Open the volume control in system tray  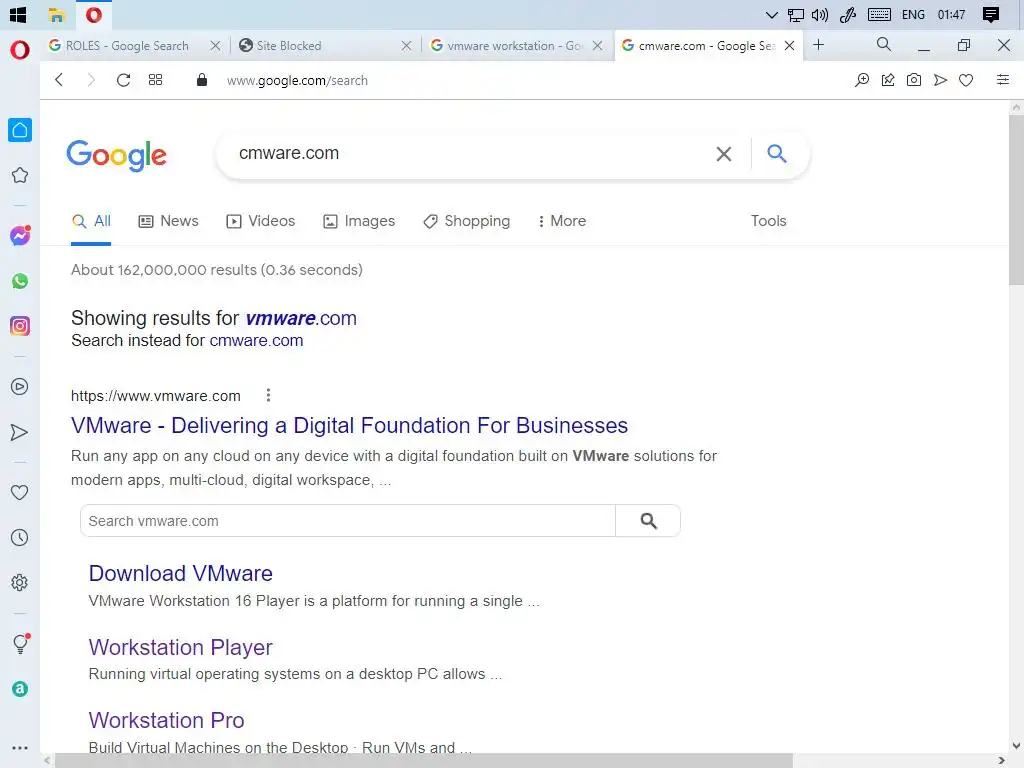(820, 14)
